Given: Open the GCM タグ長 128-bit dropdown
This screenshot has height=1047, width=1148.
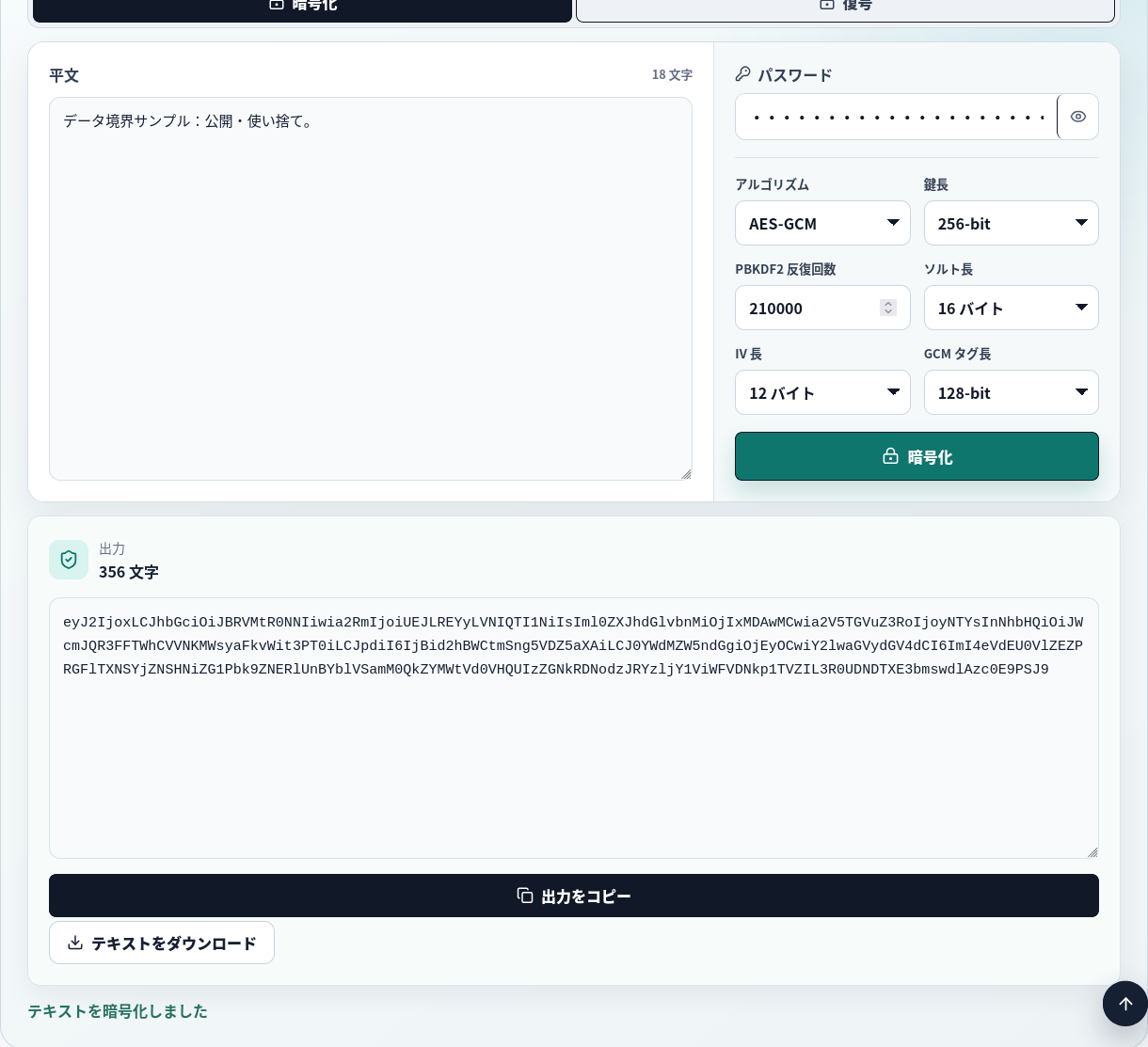Looking at the screenshot, I should coord(1012,392).
